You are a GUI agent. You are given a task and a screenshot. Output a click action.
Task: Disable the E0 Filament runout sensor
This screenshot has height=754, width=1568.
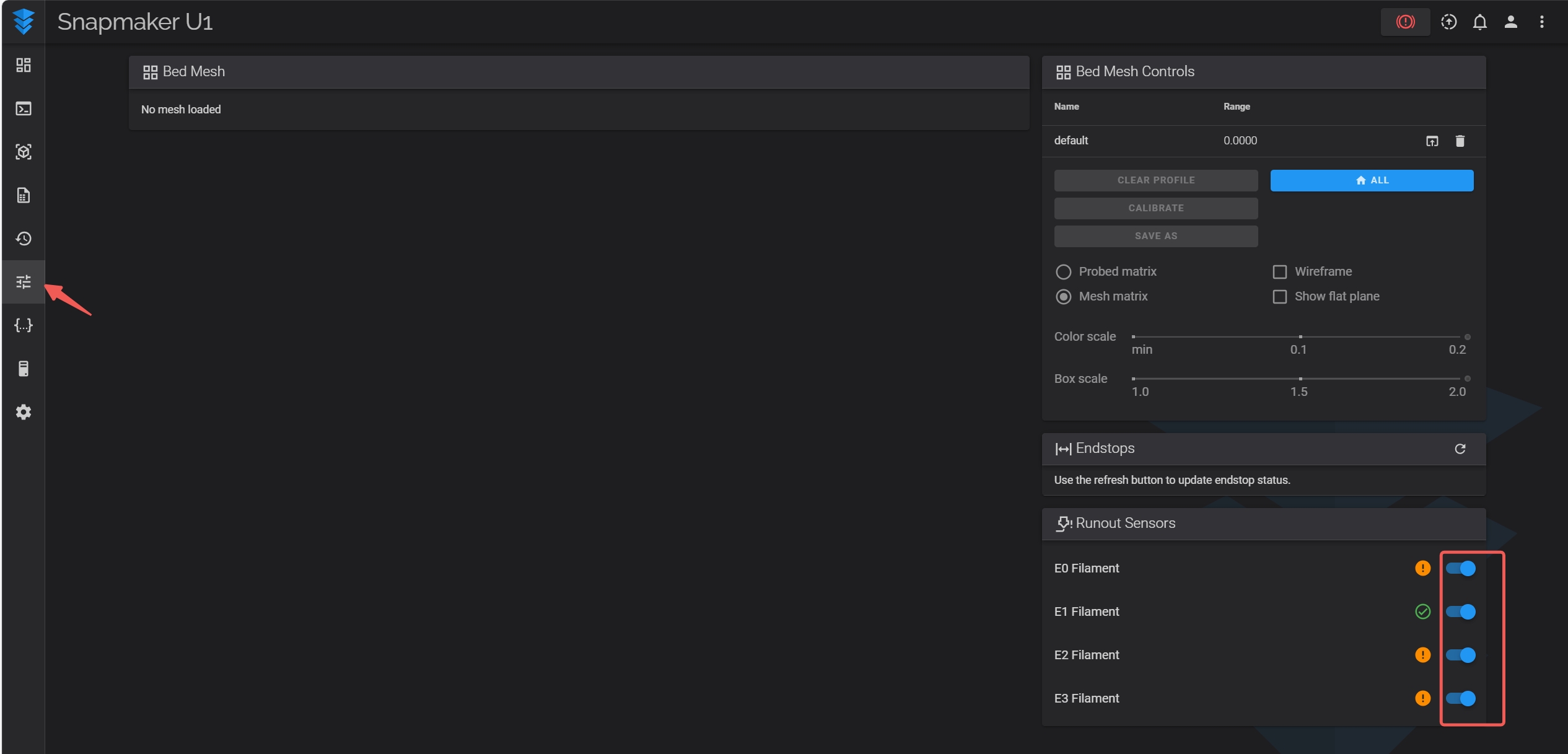click(x=1461, y=568)
